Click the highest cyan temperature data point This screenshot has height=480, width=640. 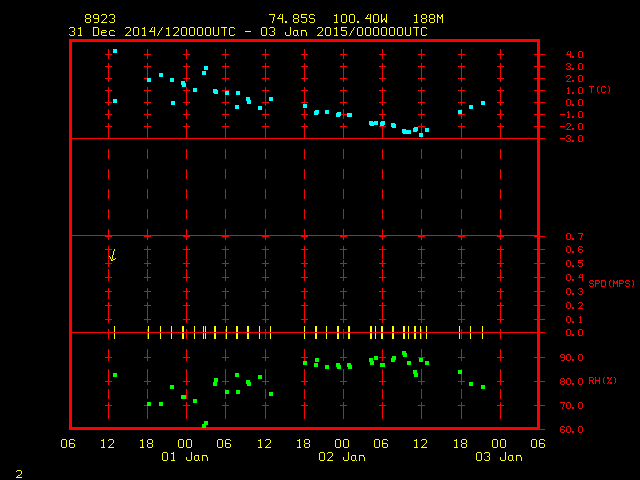[x=115, y=51]
